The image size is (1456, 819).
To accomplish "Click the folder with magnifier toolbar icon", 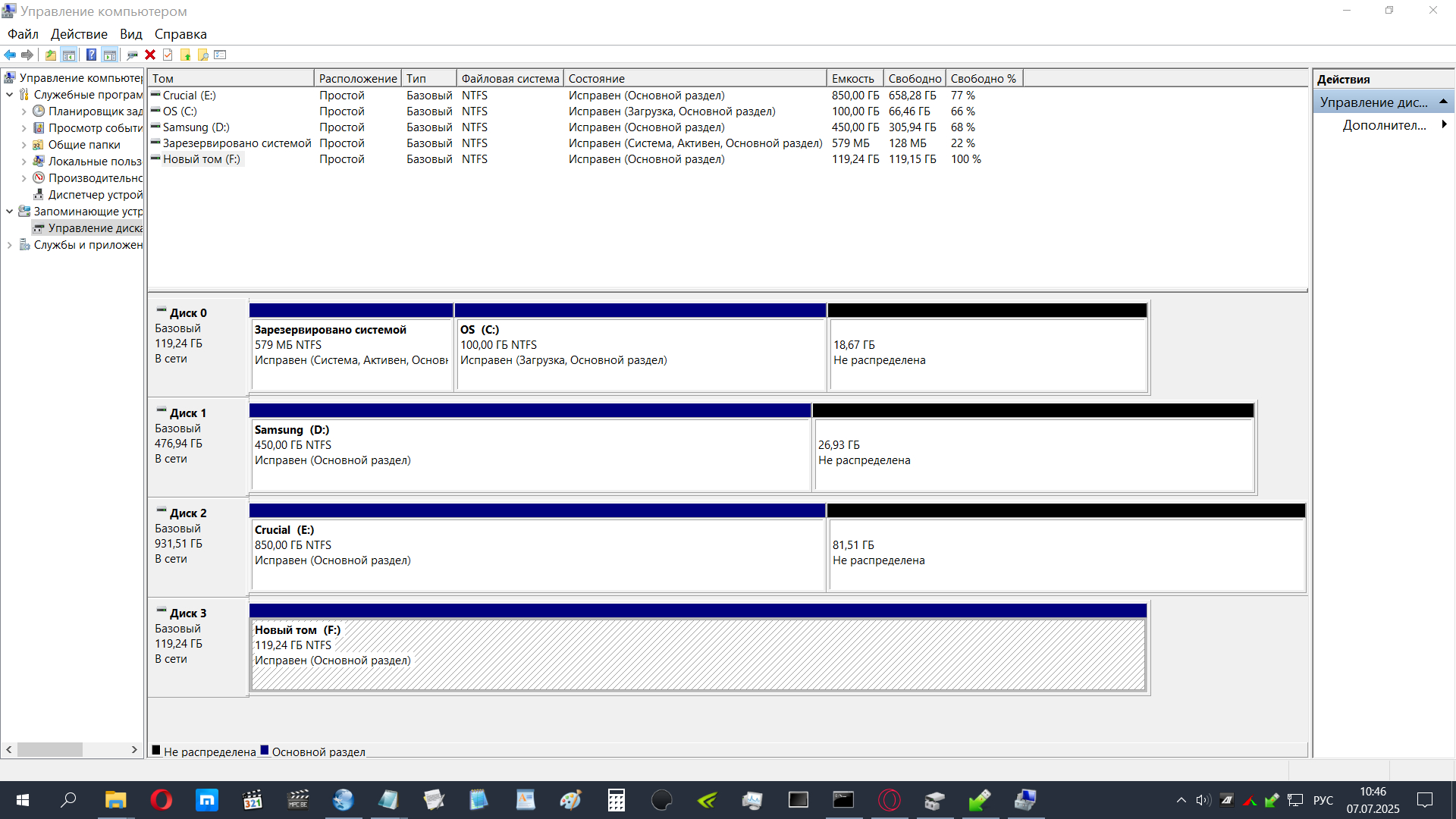I will coord(202,55).
